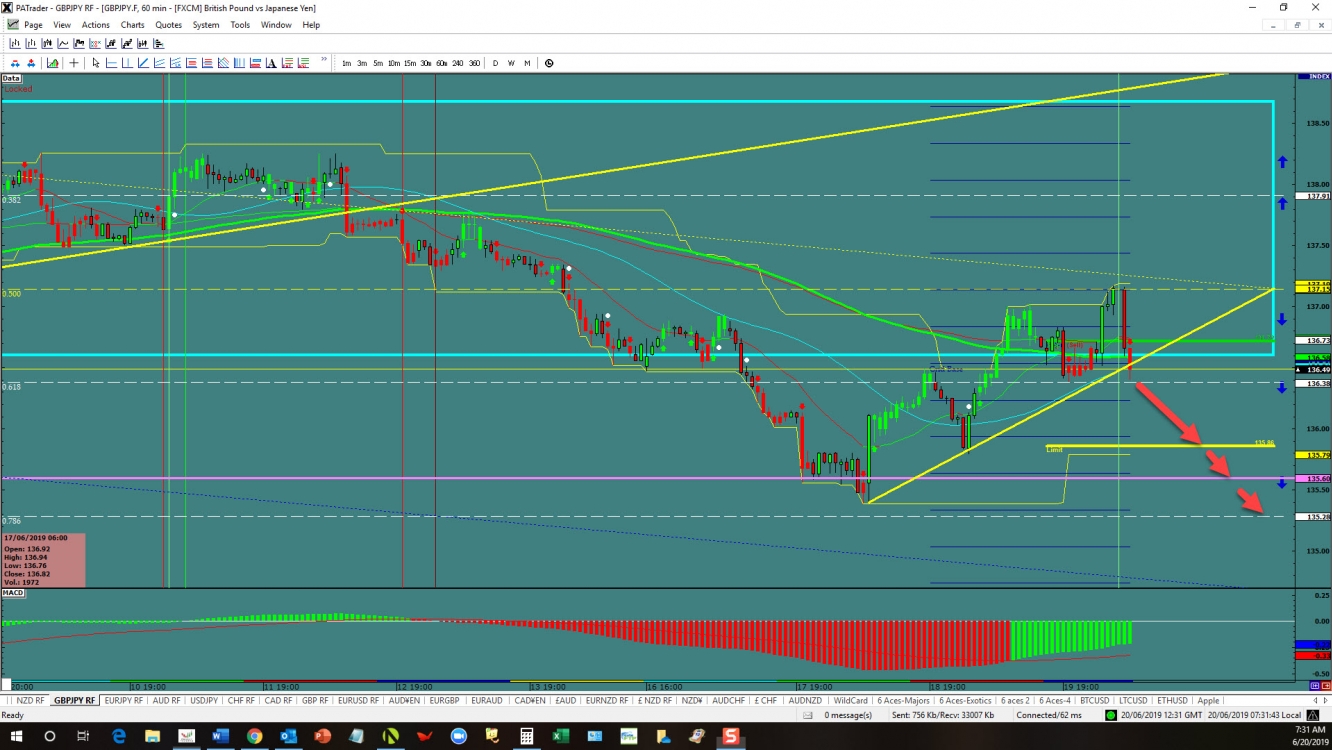Expand the drawing toolbar overflow chevron
This screenshot has height=750, width=1332.
[x=324, y=59]
